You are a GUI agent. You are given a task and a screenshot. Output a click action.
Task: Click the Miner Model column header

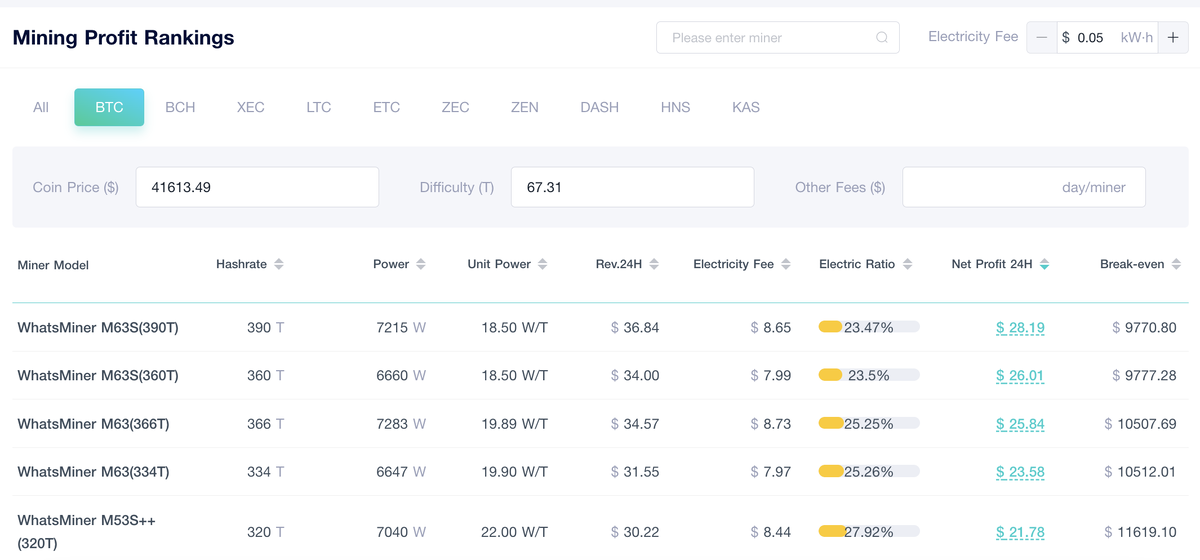pyautogui.click(x=53, y=265)
